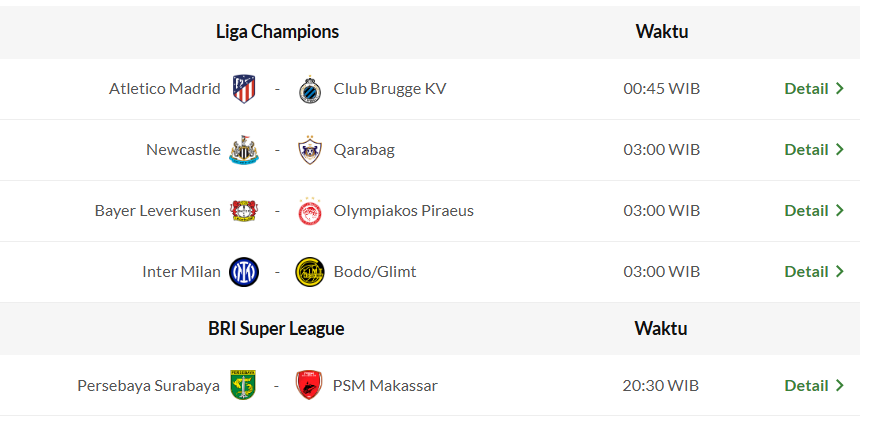Click the BRI Super League header
This screenshot has height=421, width=872.
coord(276,328)
